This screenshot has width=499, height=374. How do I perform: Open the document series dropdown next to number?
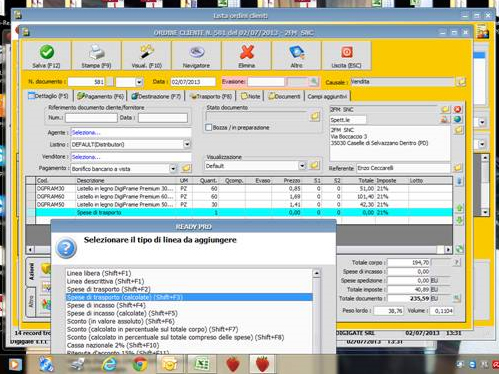139,82
